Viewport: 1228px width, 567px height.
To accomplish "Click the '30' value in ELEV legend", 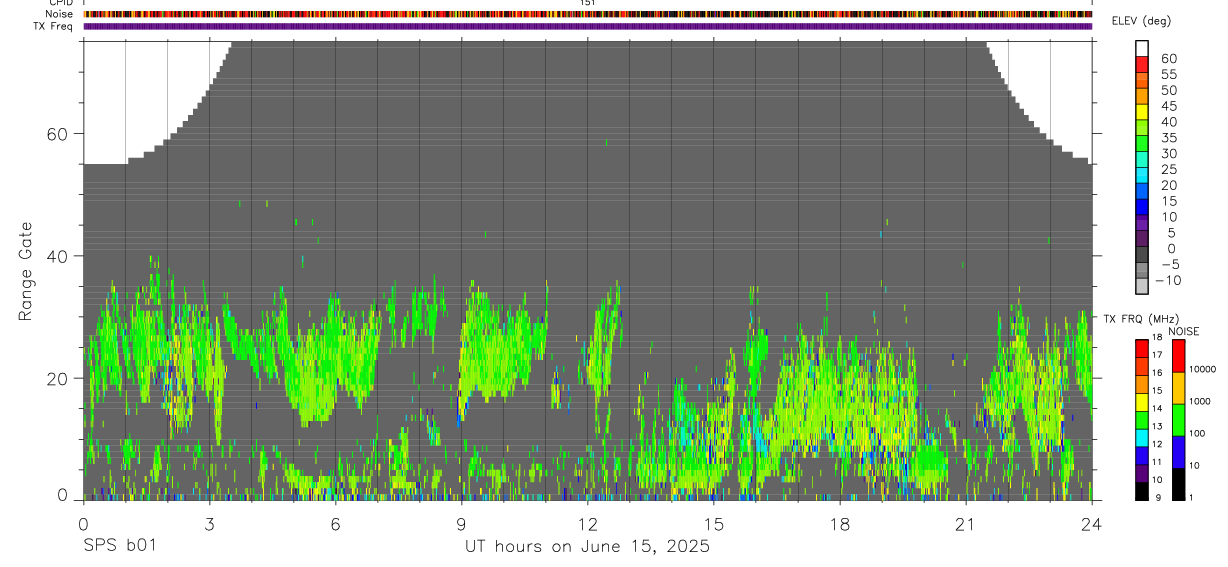I will point(1168,153).
